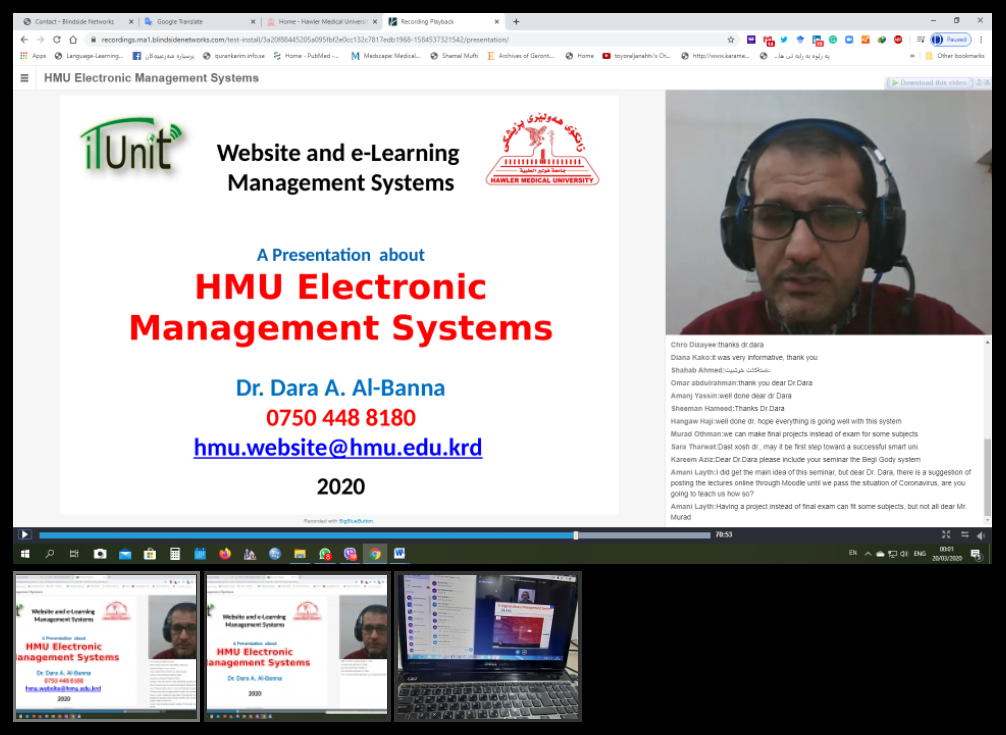Viewport: 1006px width, 735px height.
Task: Click the playback progress slider handle
Action: coord(575,535)
